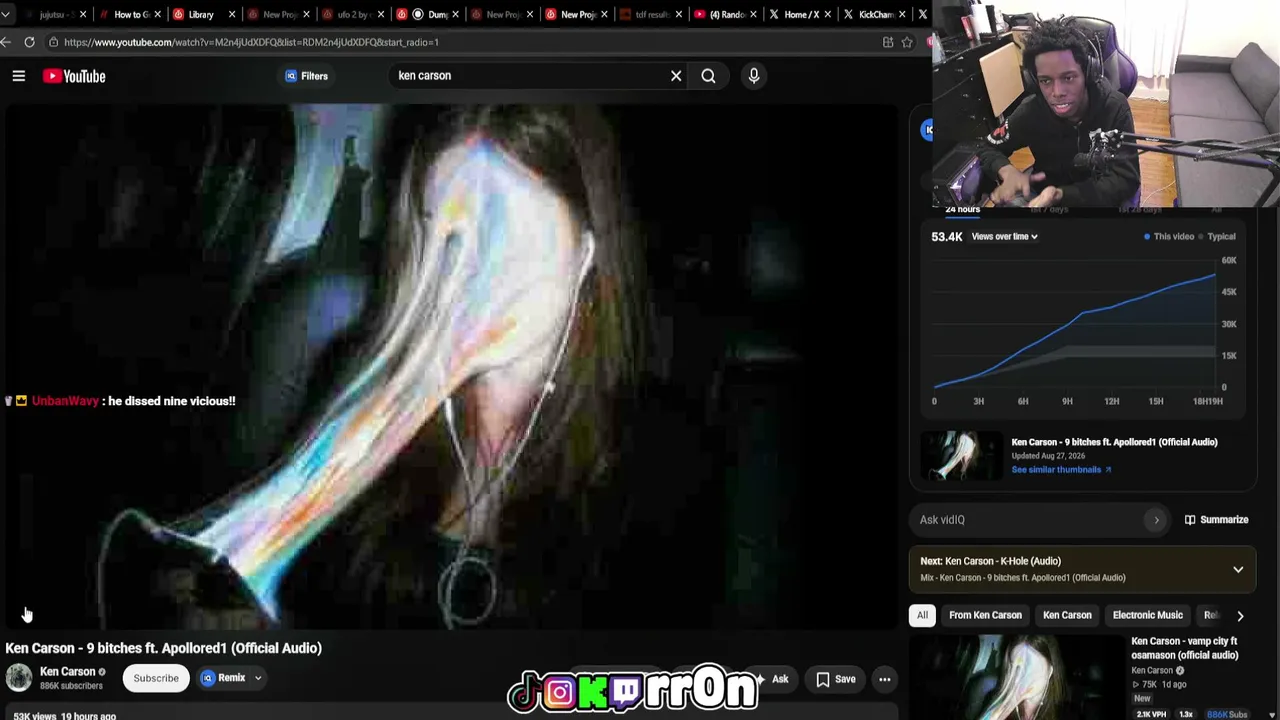The image size is (1280, 720).
Task: Expand the Remix dropdown arrow
Action: pos(258,678)
